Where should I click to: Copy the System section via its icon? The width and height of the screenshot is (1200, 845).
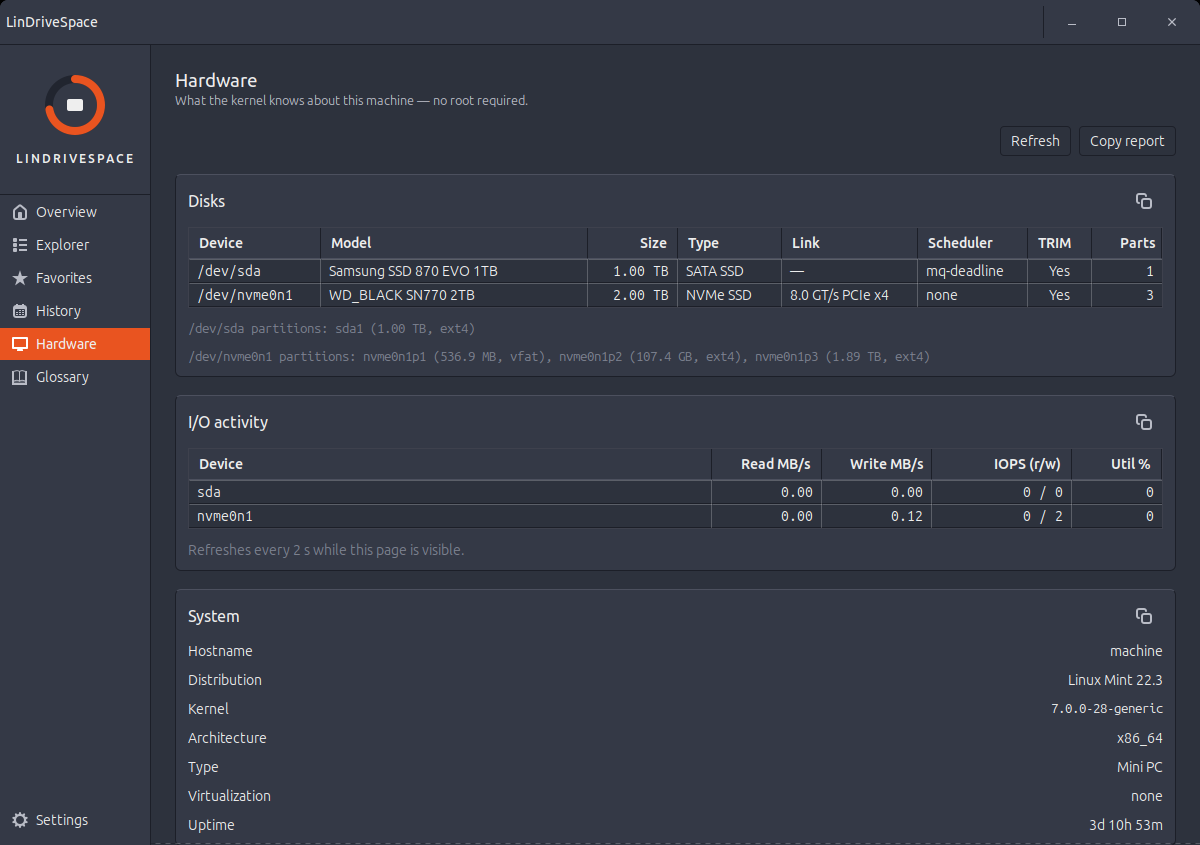tap(1144, 616)
